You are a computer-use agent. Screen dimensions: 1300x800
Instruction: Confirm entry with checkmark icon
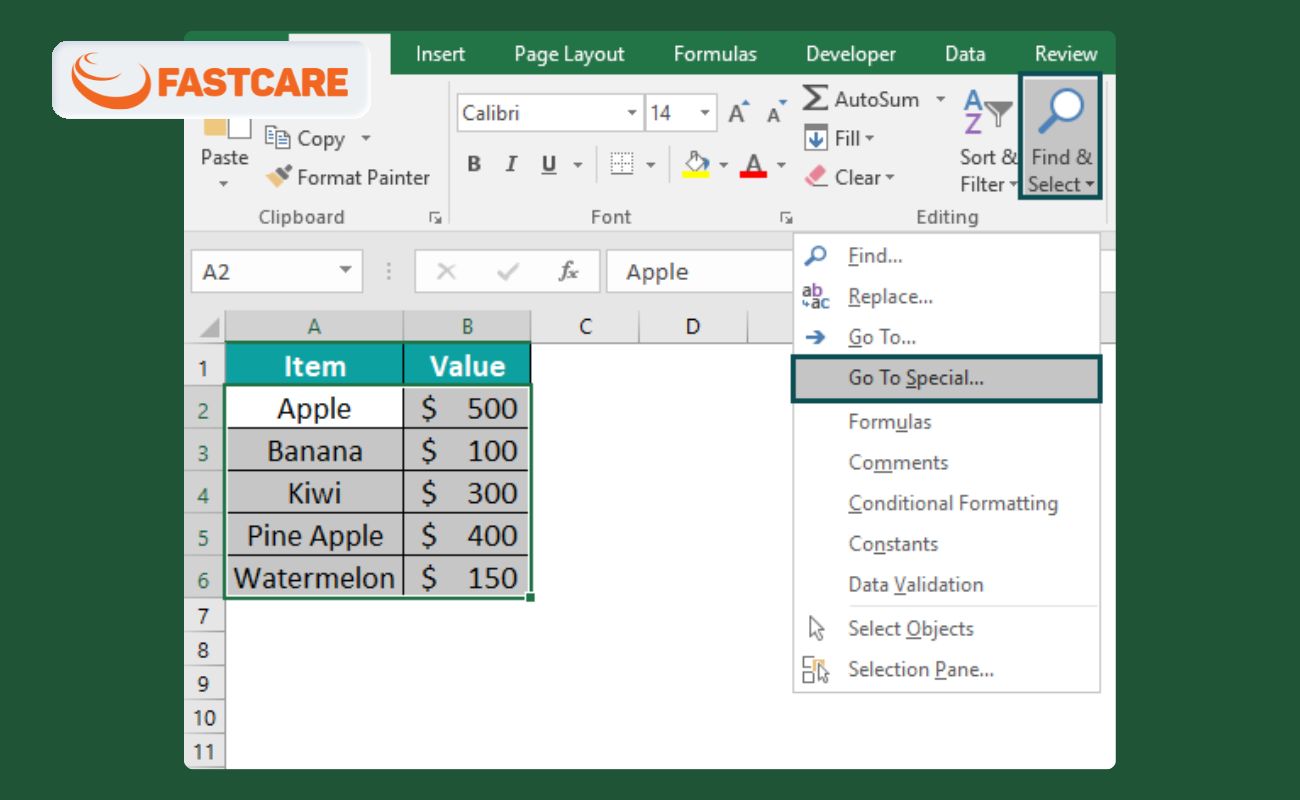coord(508,272)
